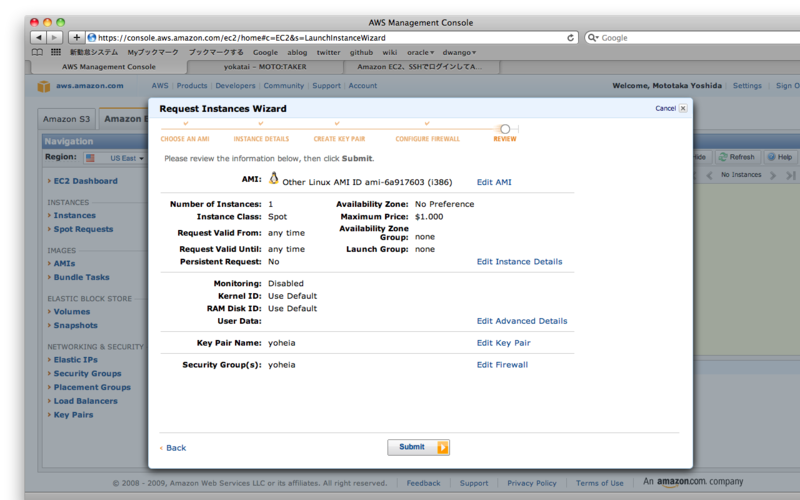Image resolution: width=800 pixels, height=500 pixels.
Task: Click the add bookmark plus button
Action: coord(76,37)
